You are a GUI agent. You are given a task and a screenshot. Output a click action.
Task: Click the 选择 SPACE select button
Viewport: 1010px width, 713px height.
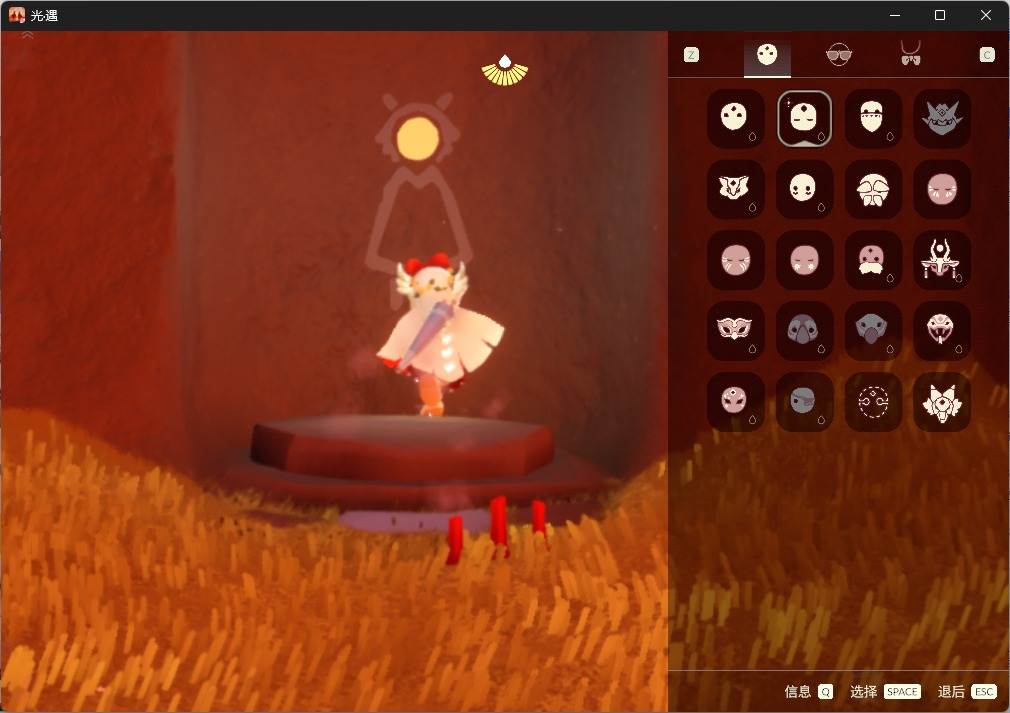click(886, 692)
